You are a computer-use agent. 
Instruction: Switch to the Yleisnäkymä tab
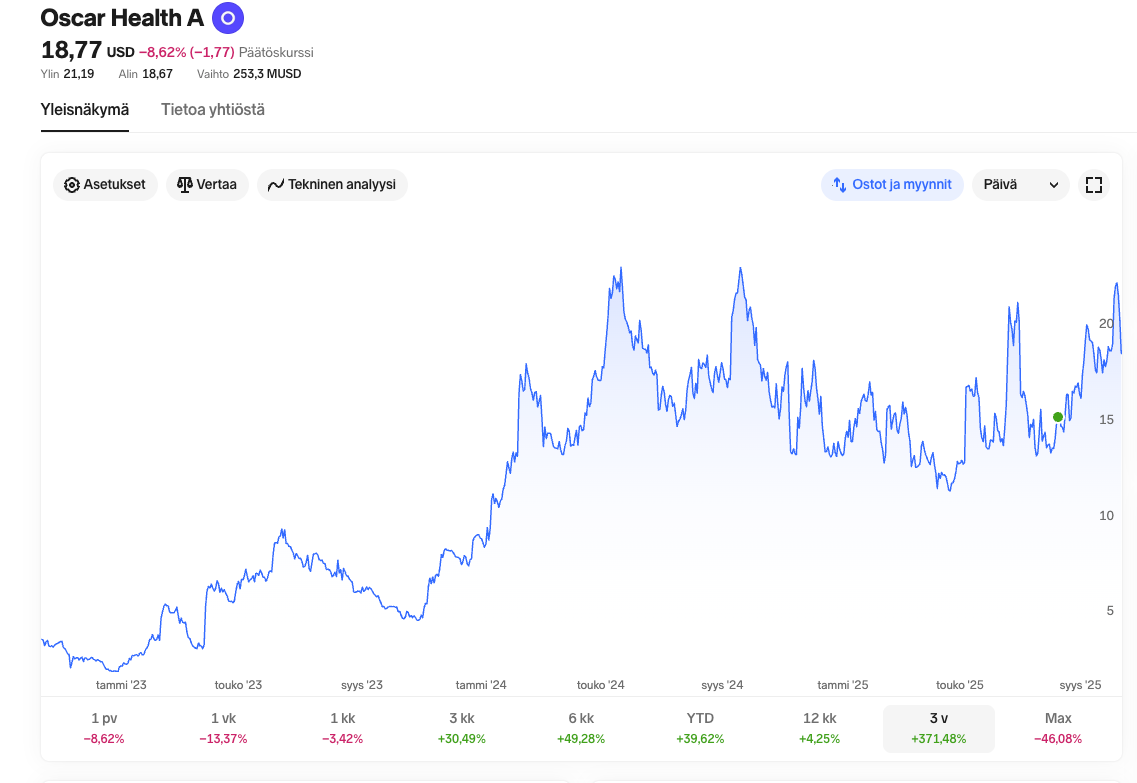(x=85, y=110)
